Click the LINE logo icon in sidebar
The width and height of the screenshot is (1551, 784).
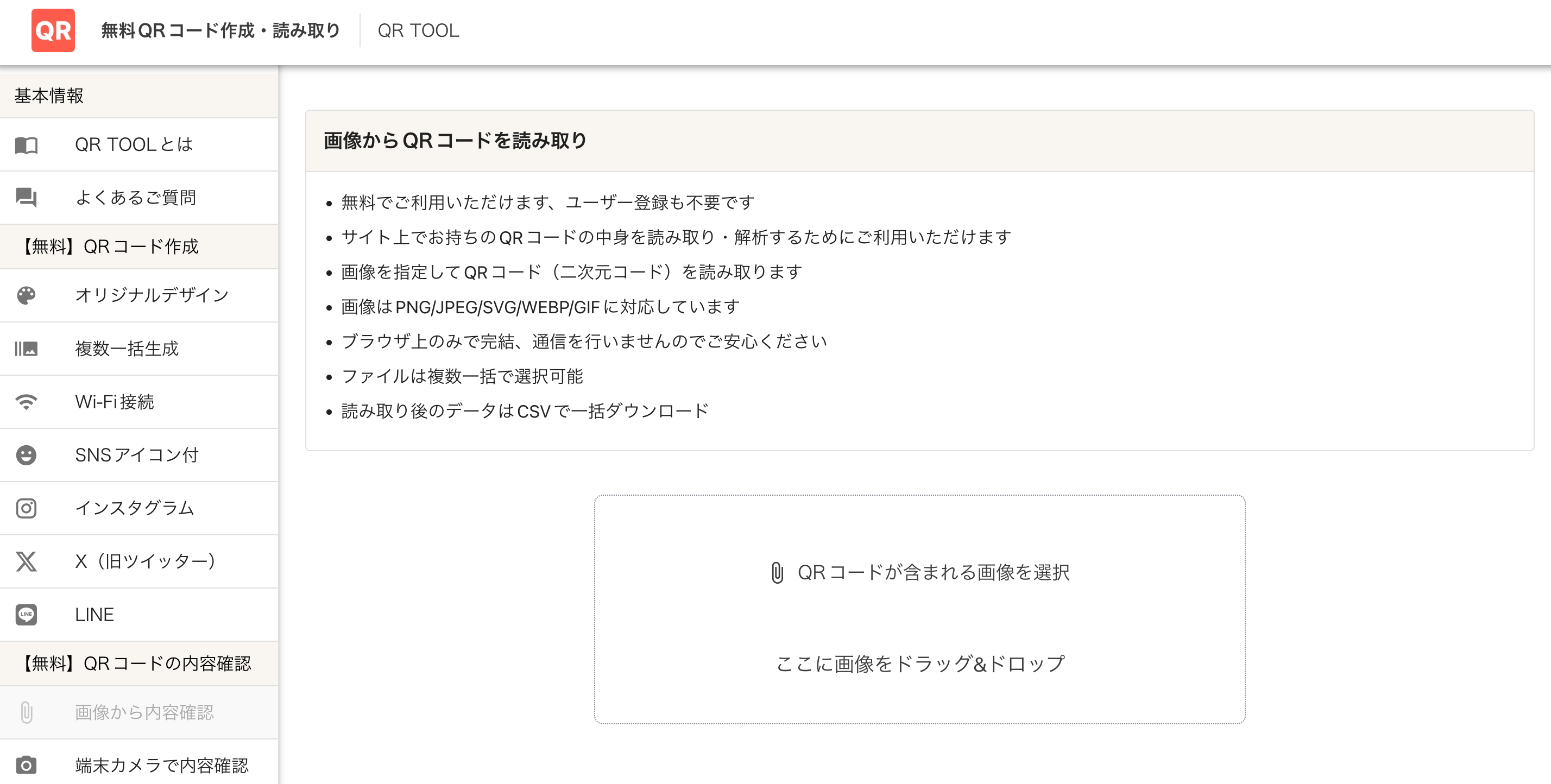tap(27, 615)
